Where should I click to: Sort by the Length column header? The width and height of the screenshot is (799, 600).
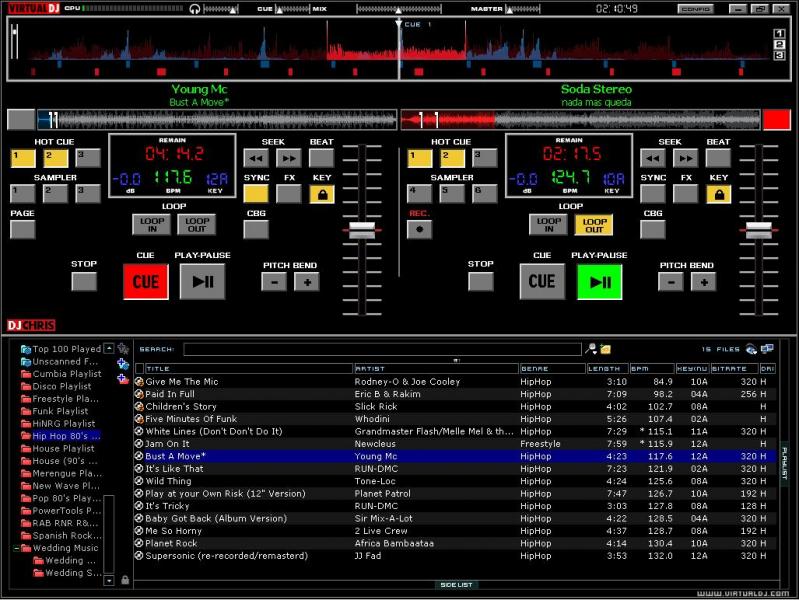tap(607, 369)
